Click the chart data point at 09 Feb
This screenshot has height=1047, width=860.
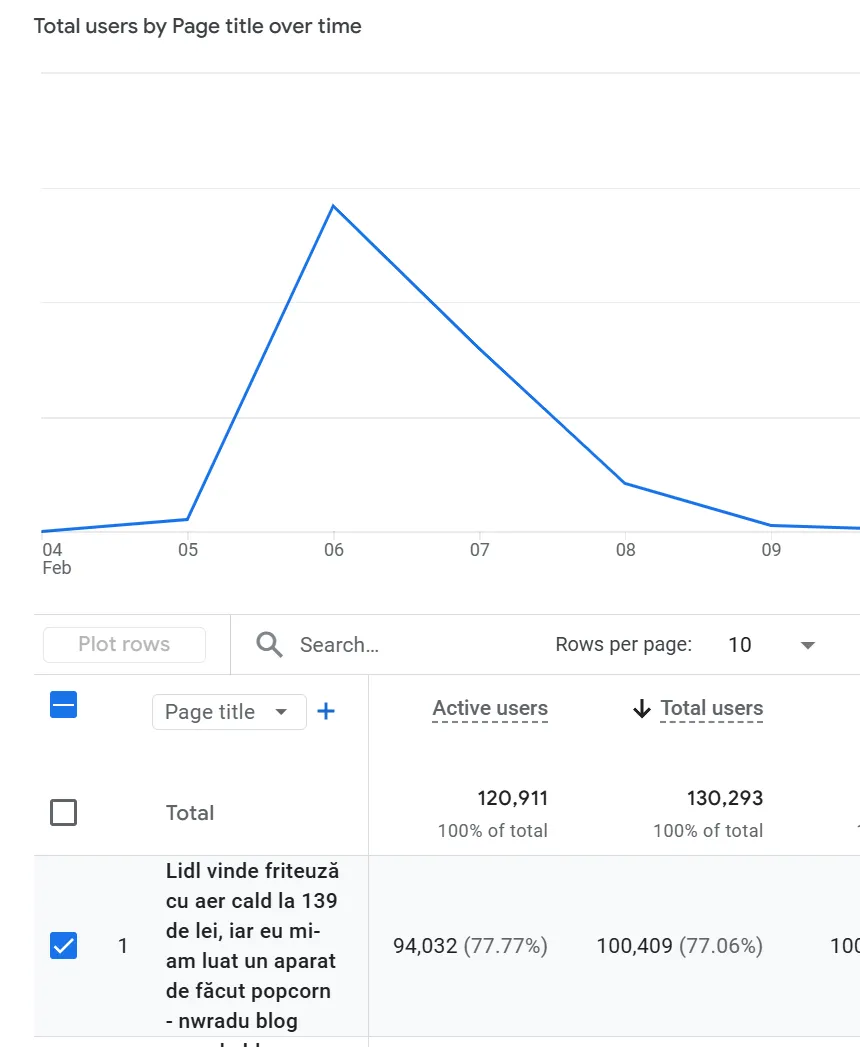coord(771,525)
